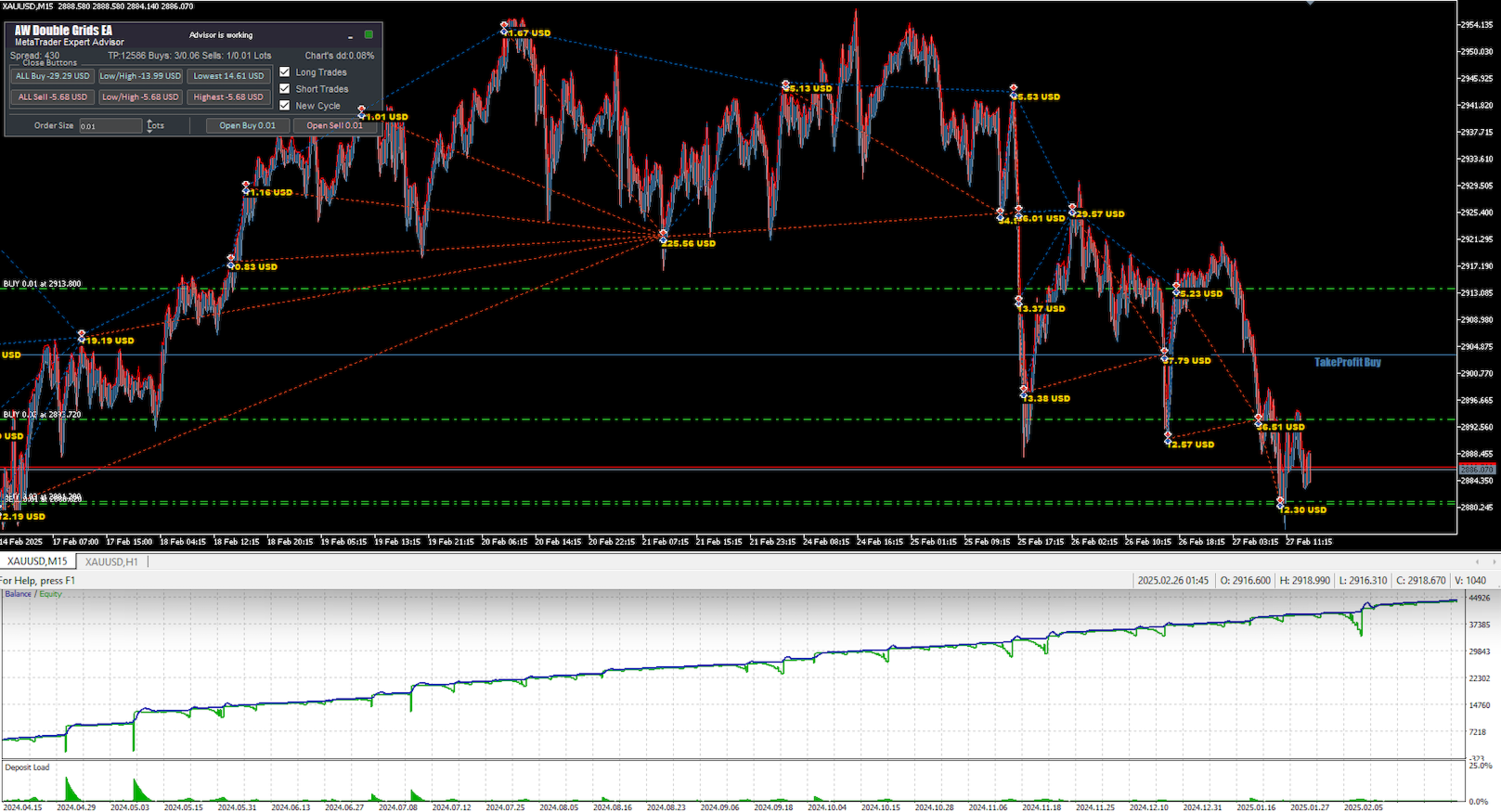The image size is (1501, 812).
Task: Click the '20 Feb 06:15' time axis label
Action: coord(504,541)
